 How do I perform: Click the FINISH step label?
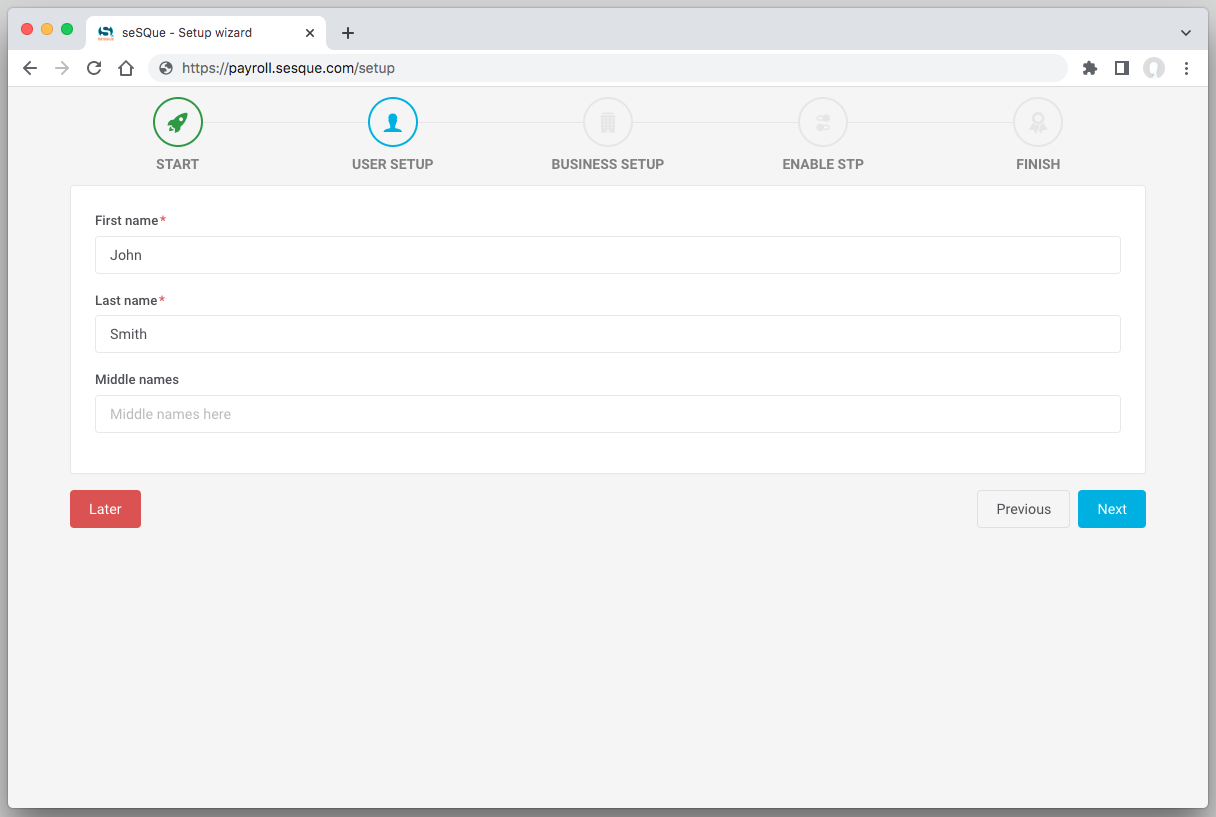click(x=1038, y=164)
